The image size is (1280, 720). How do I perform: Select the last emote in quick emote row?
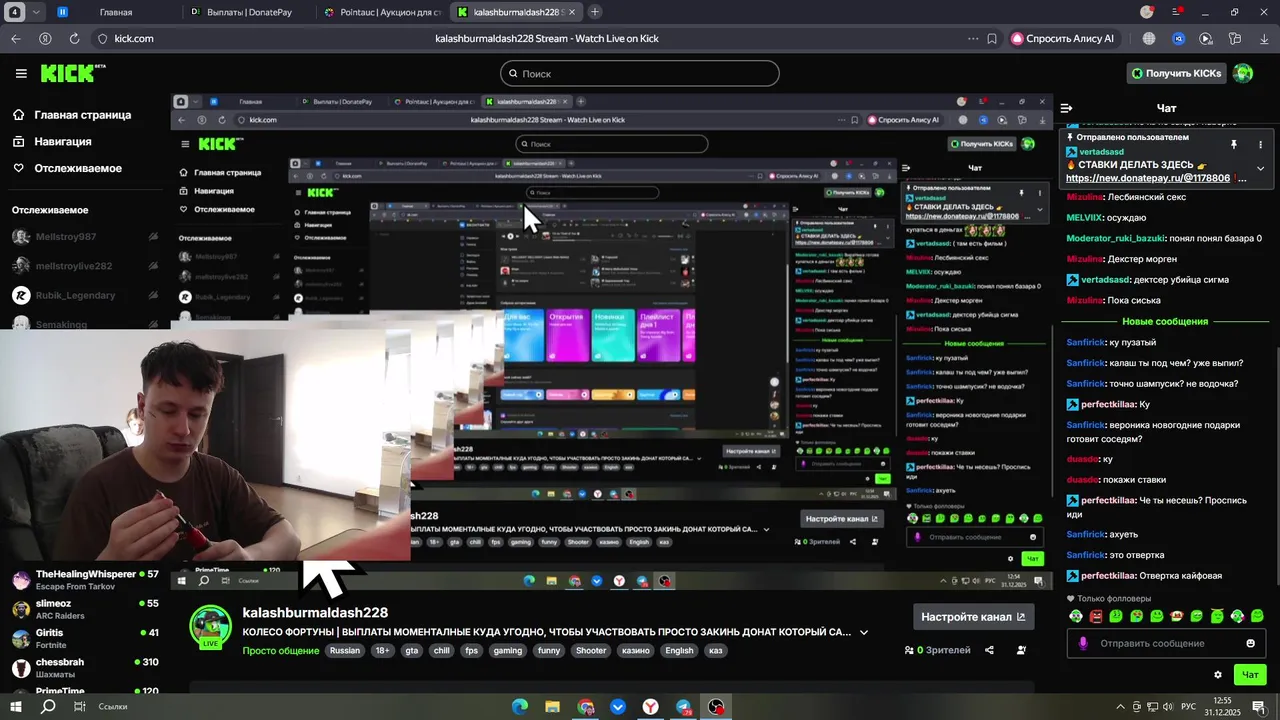(x=1257, y=616)
